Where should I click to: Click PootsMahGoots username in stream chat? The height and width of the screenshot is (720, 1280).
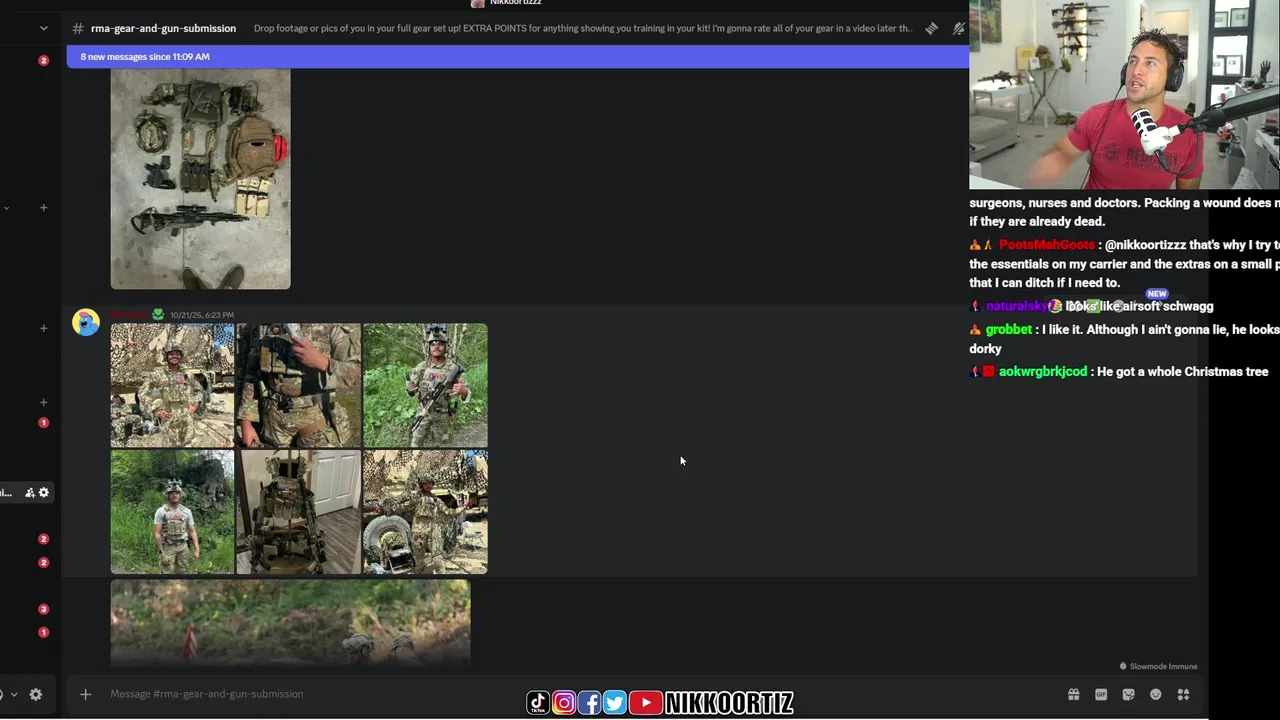pyautogui.click(x=1047, y=245)
